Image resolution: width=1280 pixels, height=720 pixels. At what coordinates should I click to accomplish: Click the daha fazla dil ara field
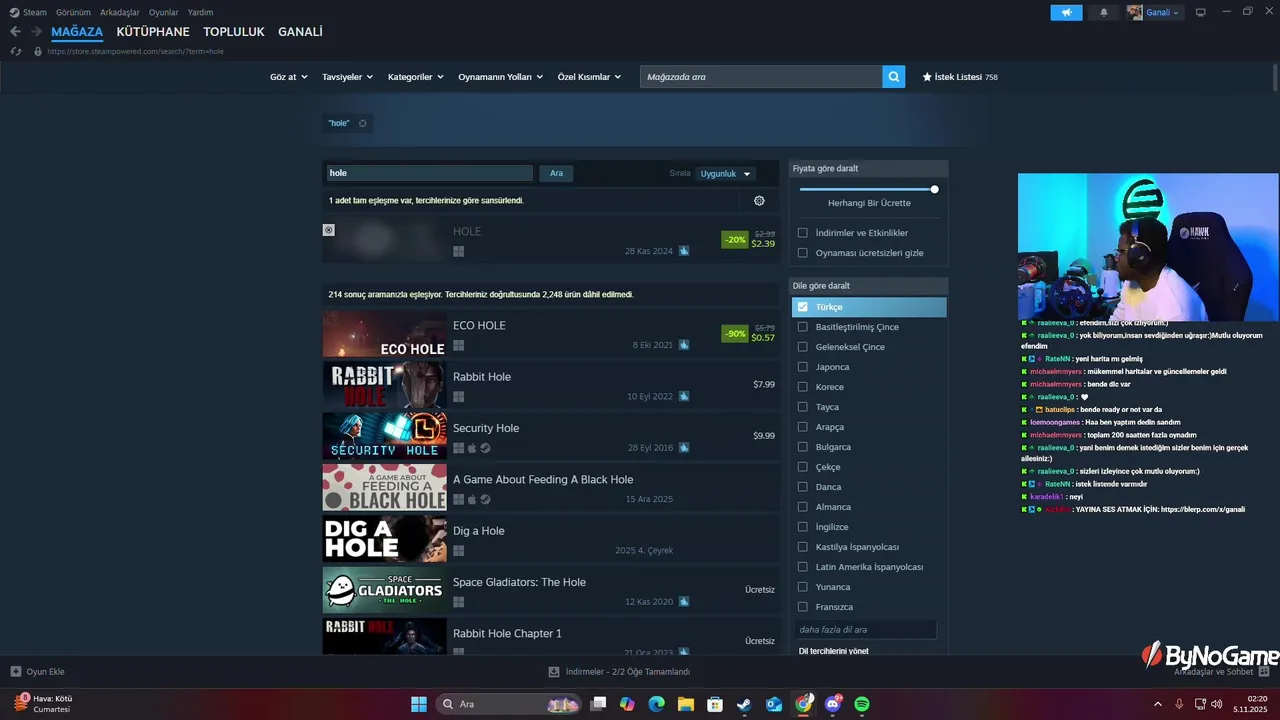865,630
